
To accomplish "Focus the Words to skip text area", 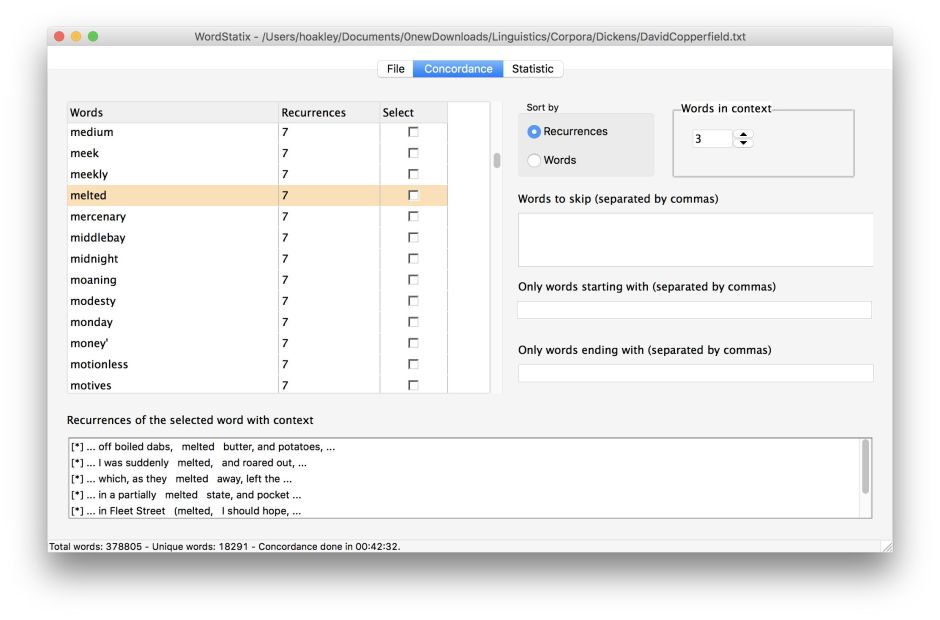I will [x=695, y=240].
